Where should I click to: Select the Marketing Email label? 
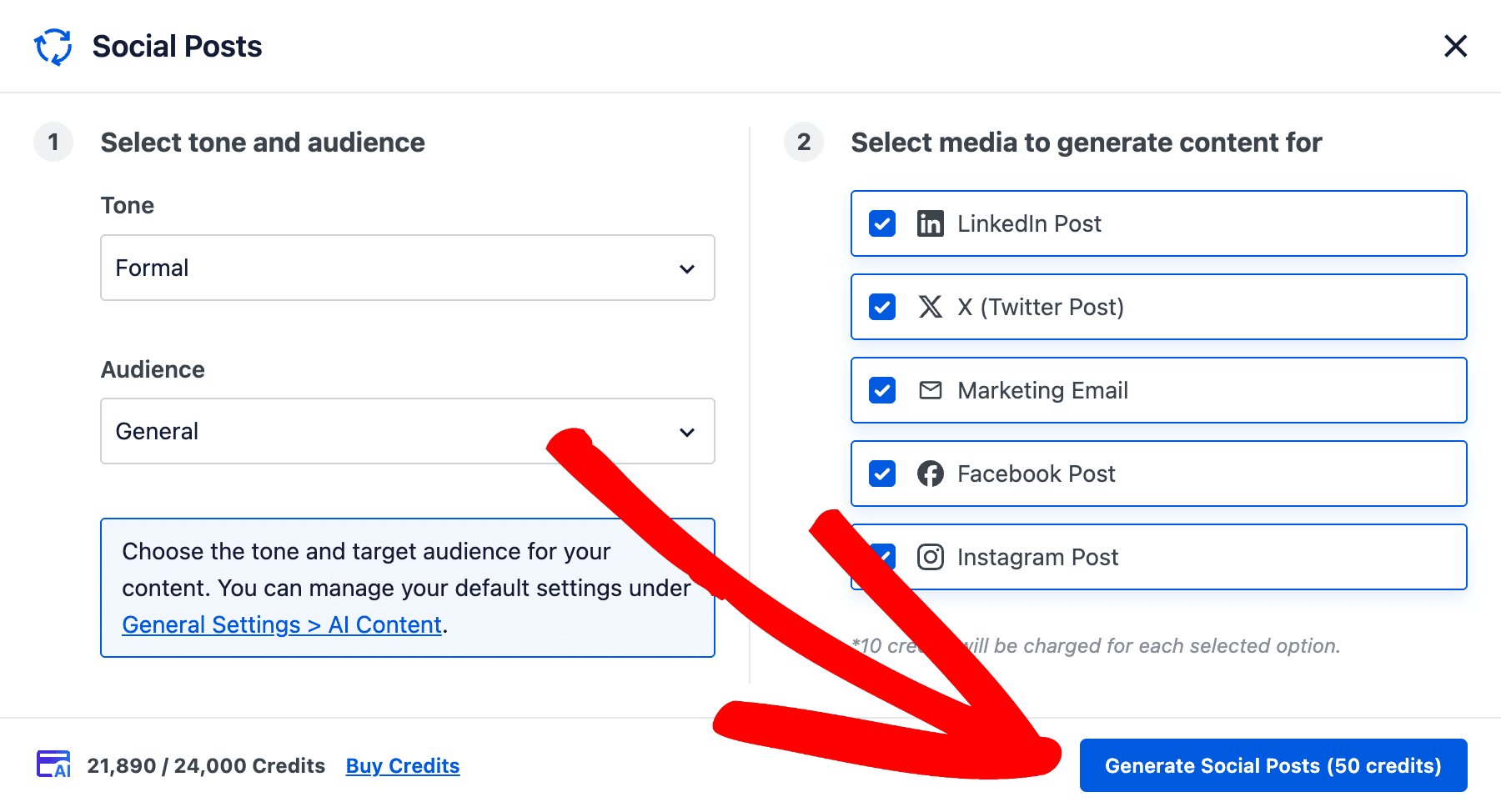click(x=1042, y=390)
